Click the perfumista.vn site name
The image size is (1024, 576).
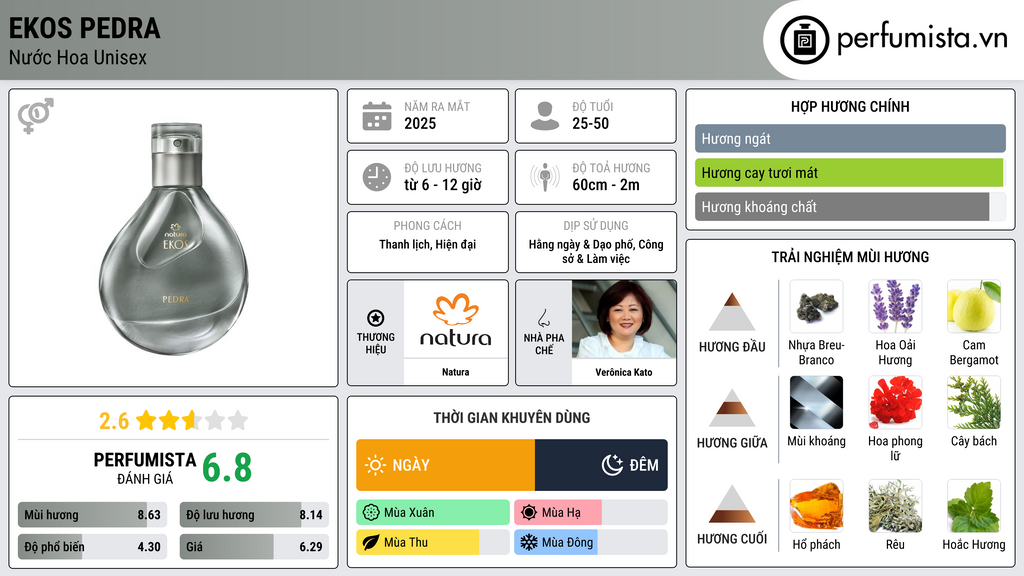(x=922, y=39)
